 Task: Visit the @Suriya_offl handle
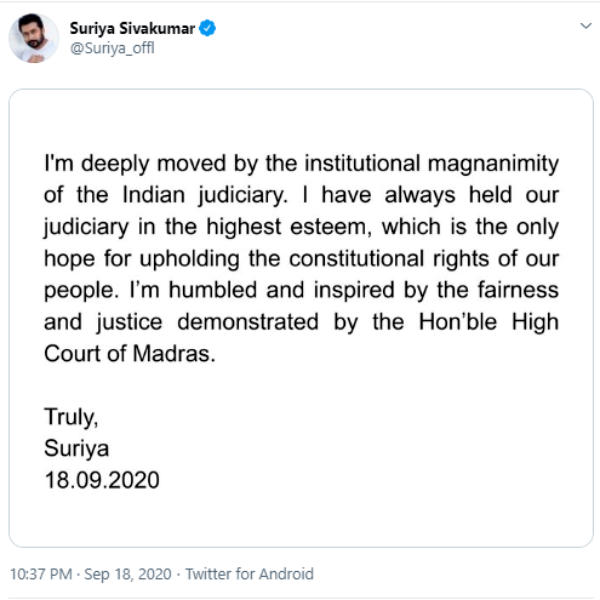(112, 49)
